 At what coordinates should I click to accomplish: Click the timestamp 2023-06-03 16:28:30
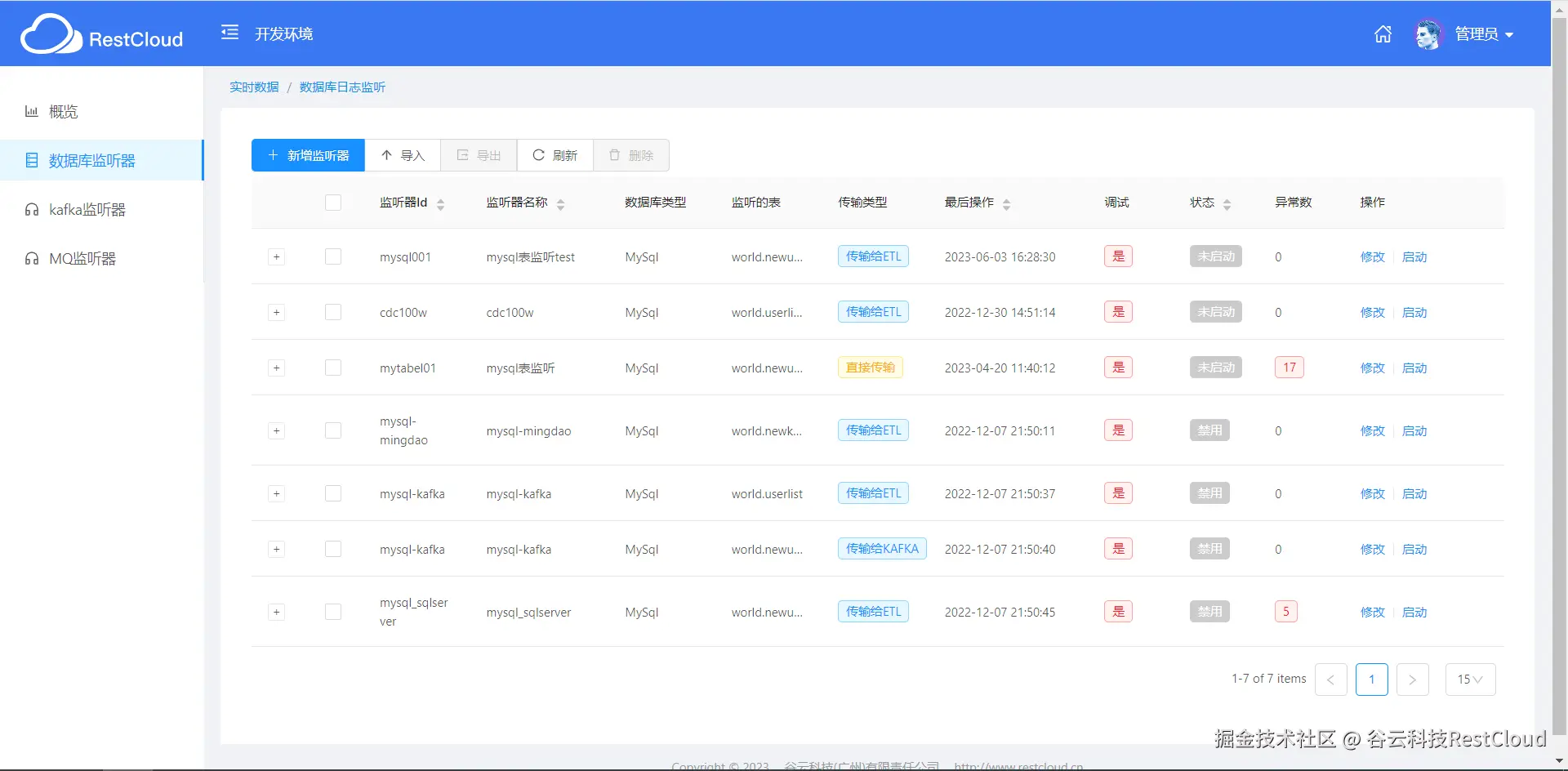(x=1000, y=257)
